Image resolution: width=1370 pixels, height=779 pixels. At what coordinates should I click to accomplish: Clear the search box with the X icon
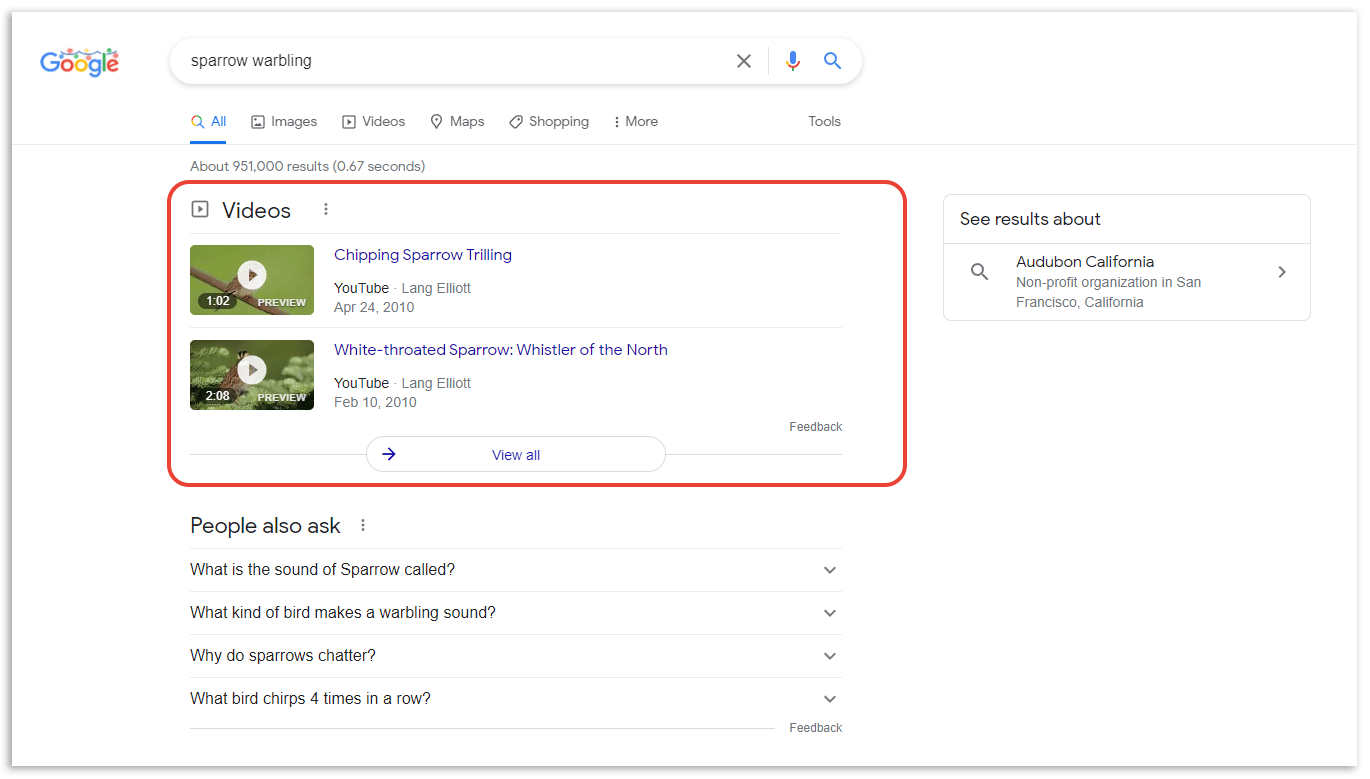[x=744, y=61]
